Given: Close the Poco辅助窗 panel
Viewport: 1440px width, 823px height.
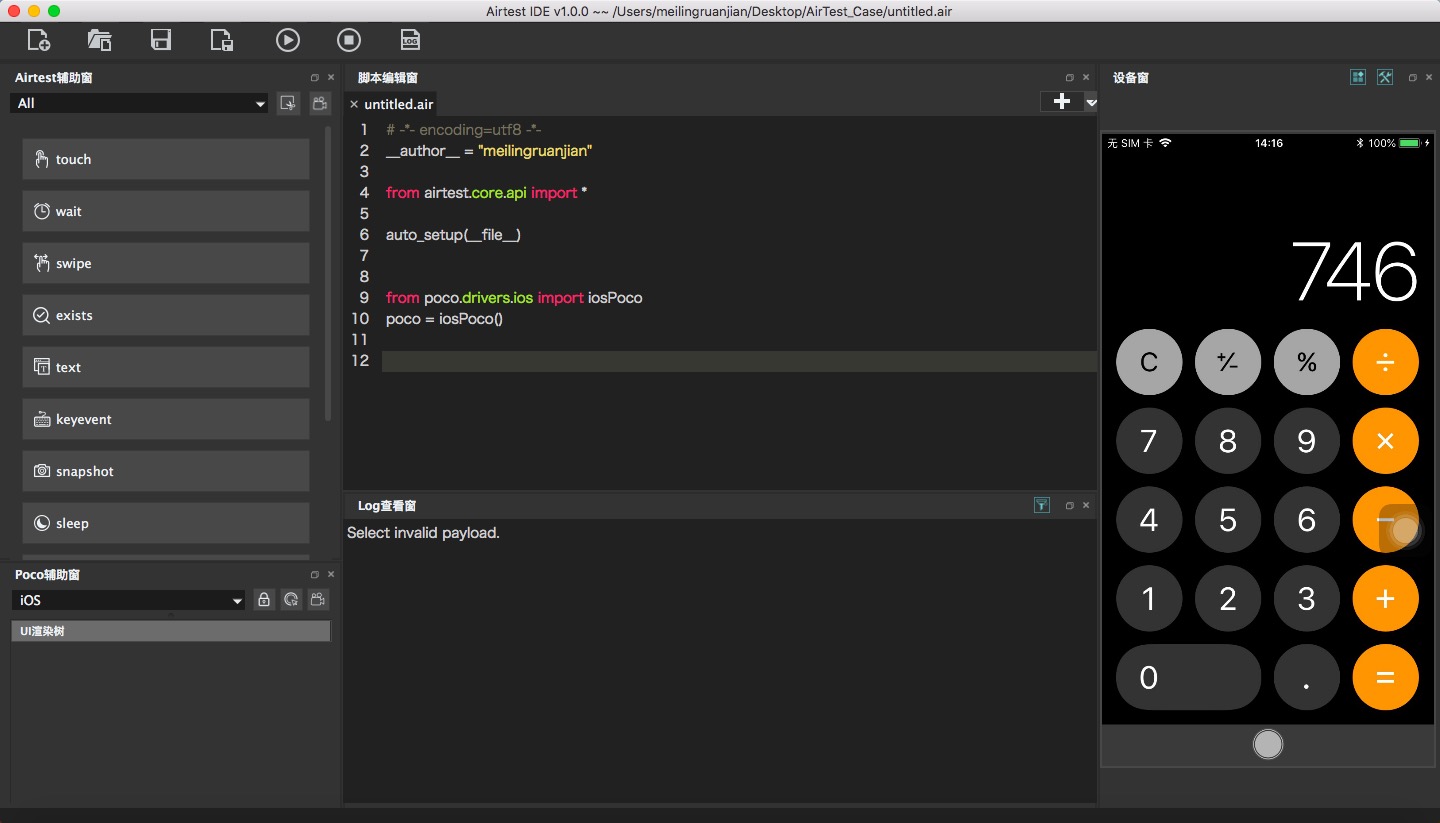Looking at the screenshot, I should pos(331,574).
